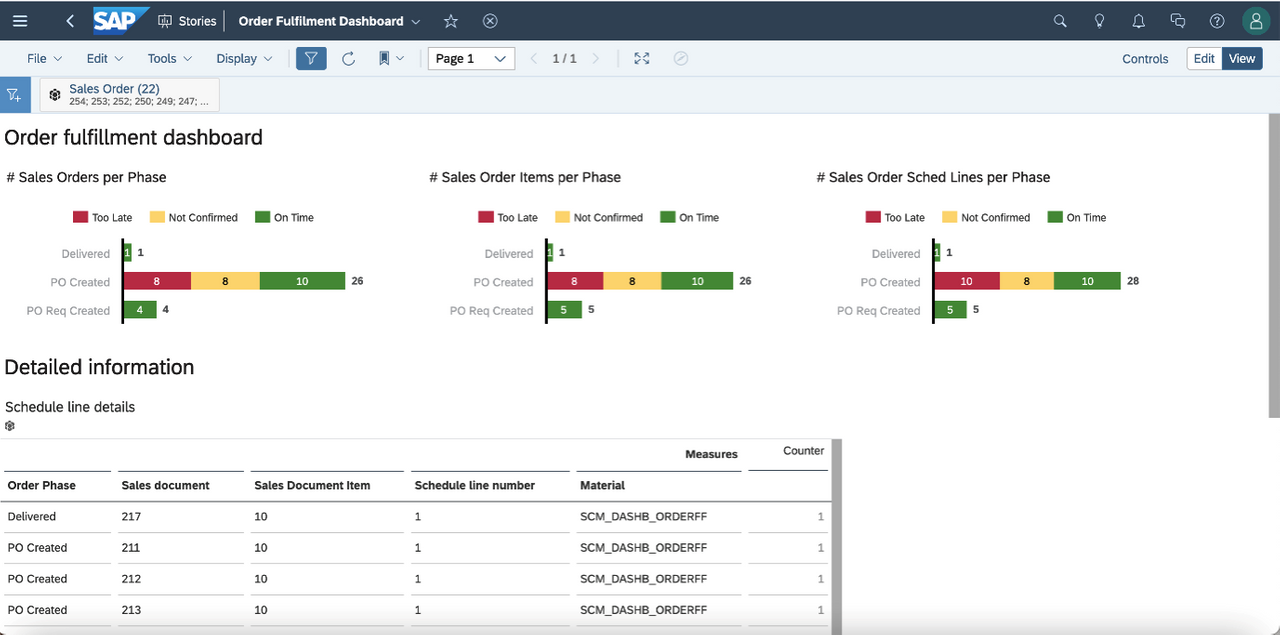The width and height of the screenshot is (1280, 635).
Task: Open the help question mark icon
Action: (1217, 21)
